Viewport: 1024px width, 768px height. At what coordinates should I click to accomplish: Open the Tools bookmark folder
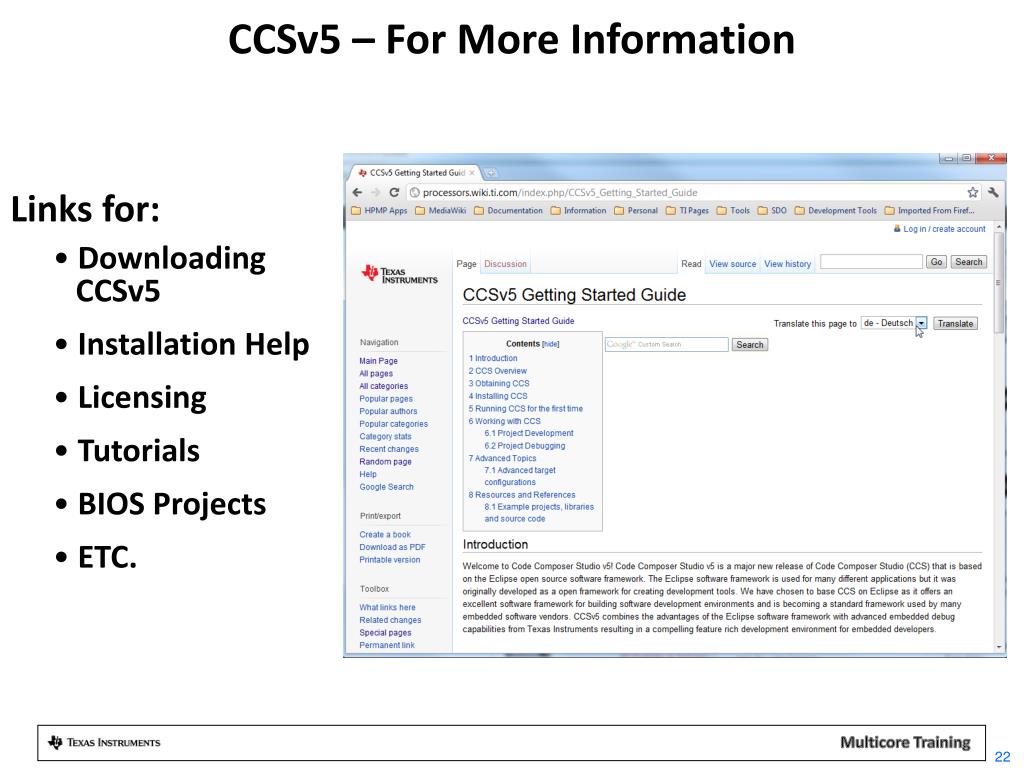733,210
